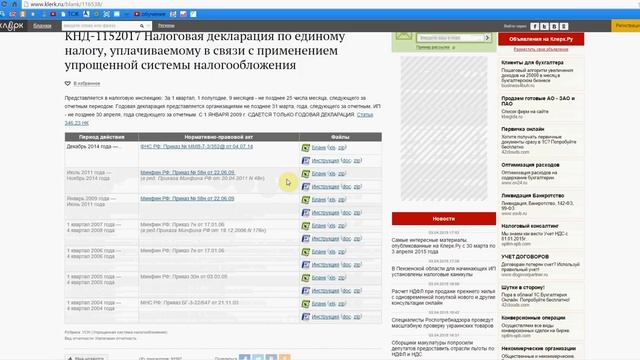Open news Расчет НДФЛ при продаже прежнего жилья

444,297
